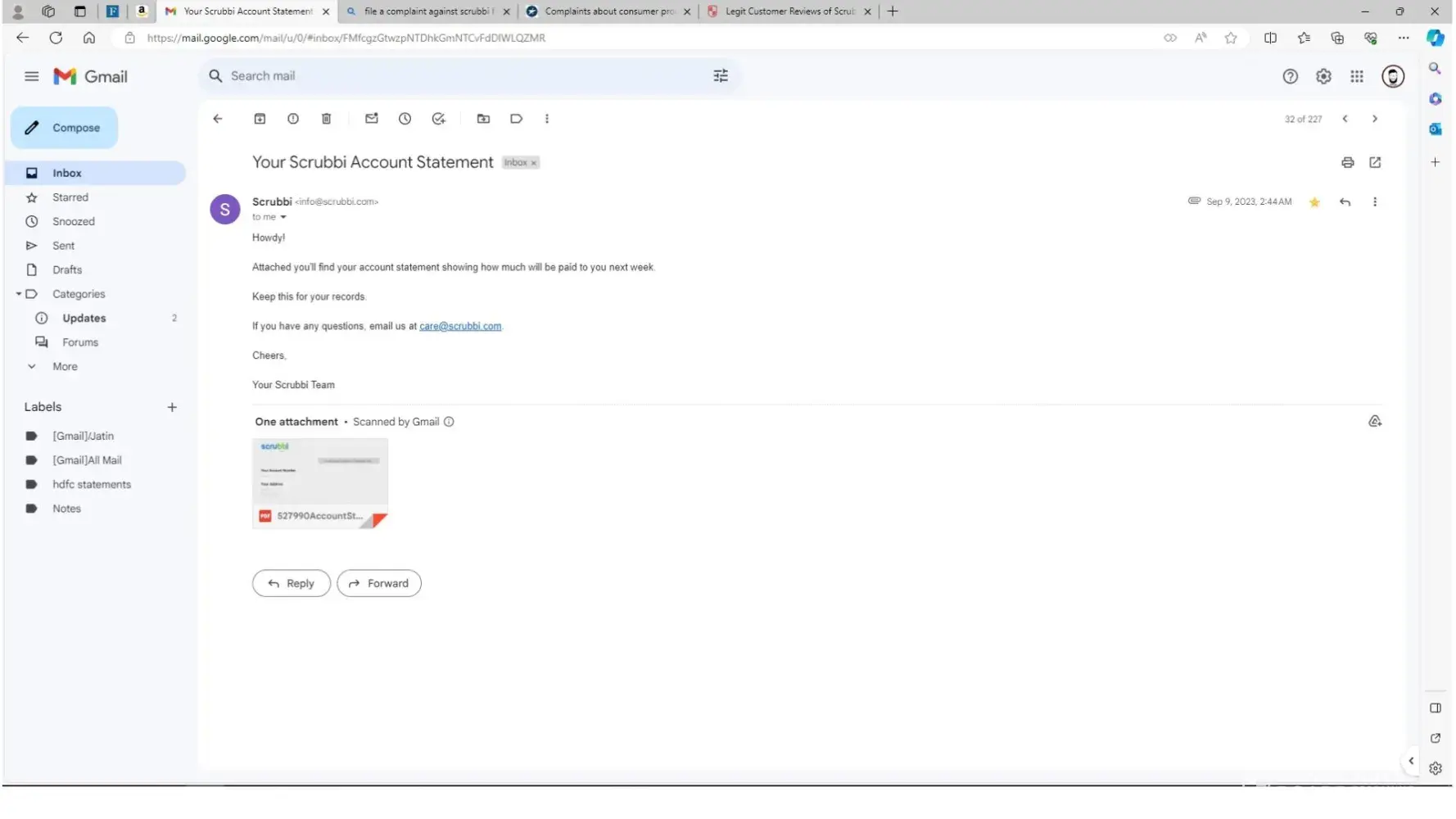This screenshot has height=819, width=1456.
Task: Open email in a new window
Action: [x=1375, y=163]
